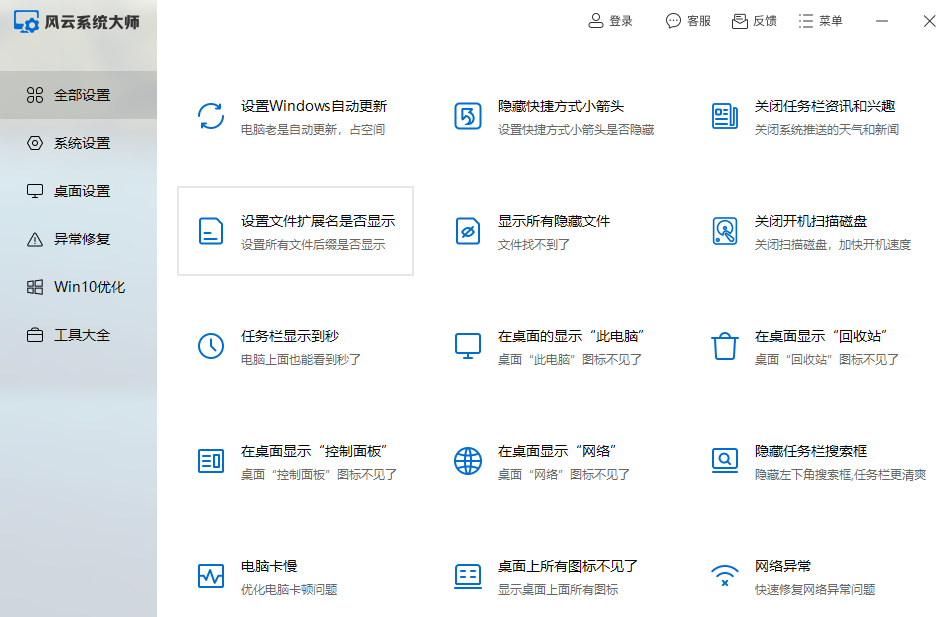The height and width of the screenshot is (617, 938).
Task: Click description 电脑上面也能看到秒了
Action: click(x=301, y=359)
